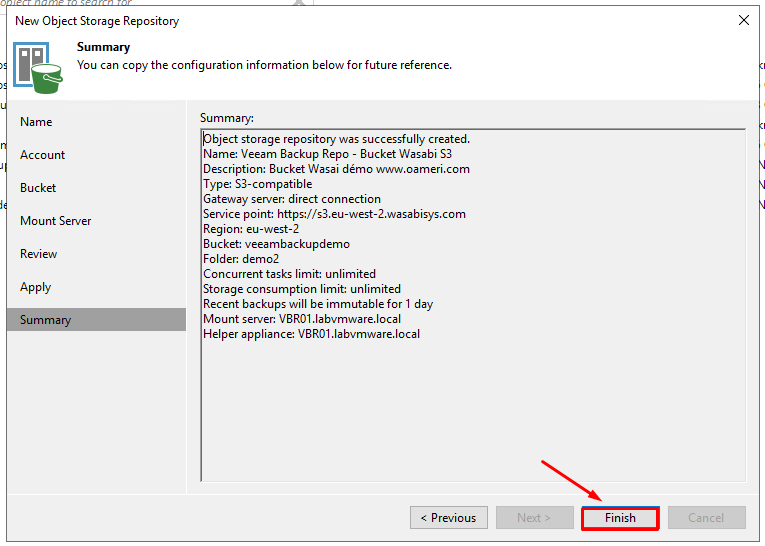Click the 'Helper appliance: VBR01.labvmware.local' line
This screenshot has height=546, width=765.
click(x=311, y=334)
